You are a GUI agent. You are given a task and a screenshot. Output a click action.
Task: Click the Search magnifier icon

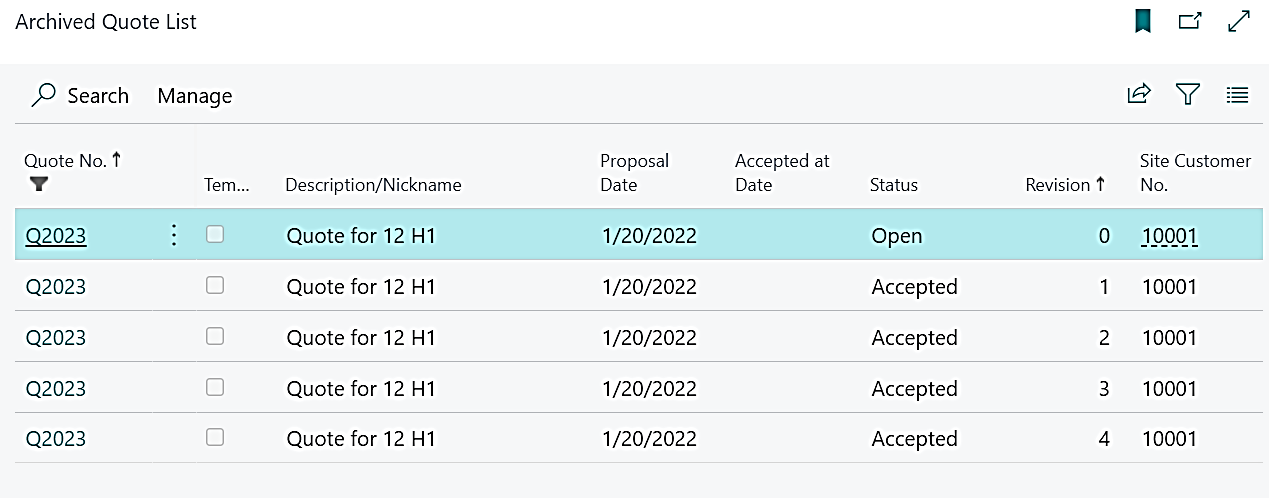pyautogui.click(x=43, y=95)
